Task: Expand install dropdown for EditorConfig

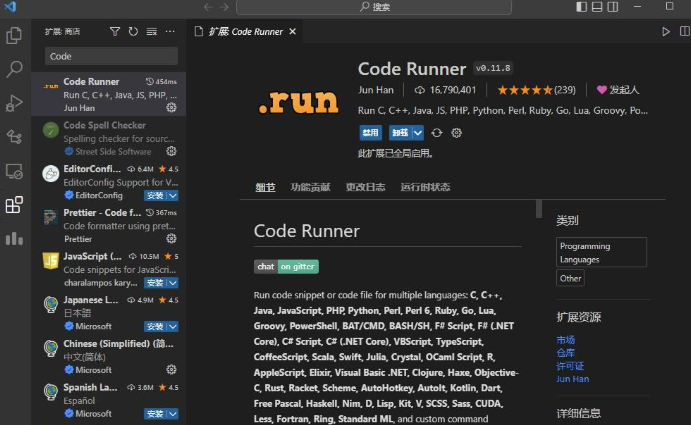Action: coord(173,195)
